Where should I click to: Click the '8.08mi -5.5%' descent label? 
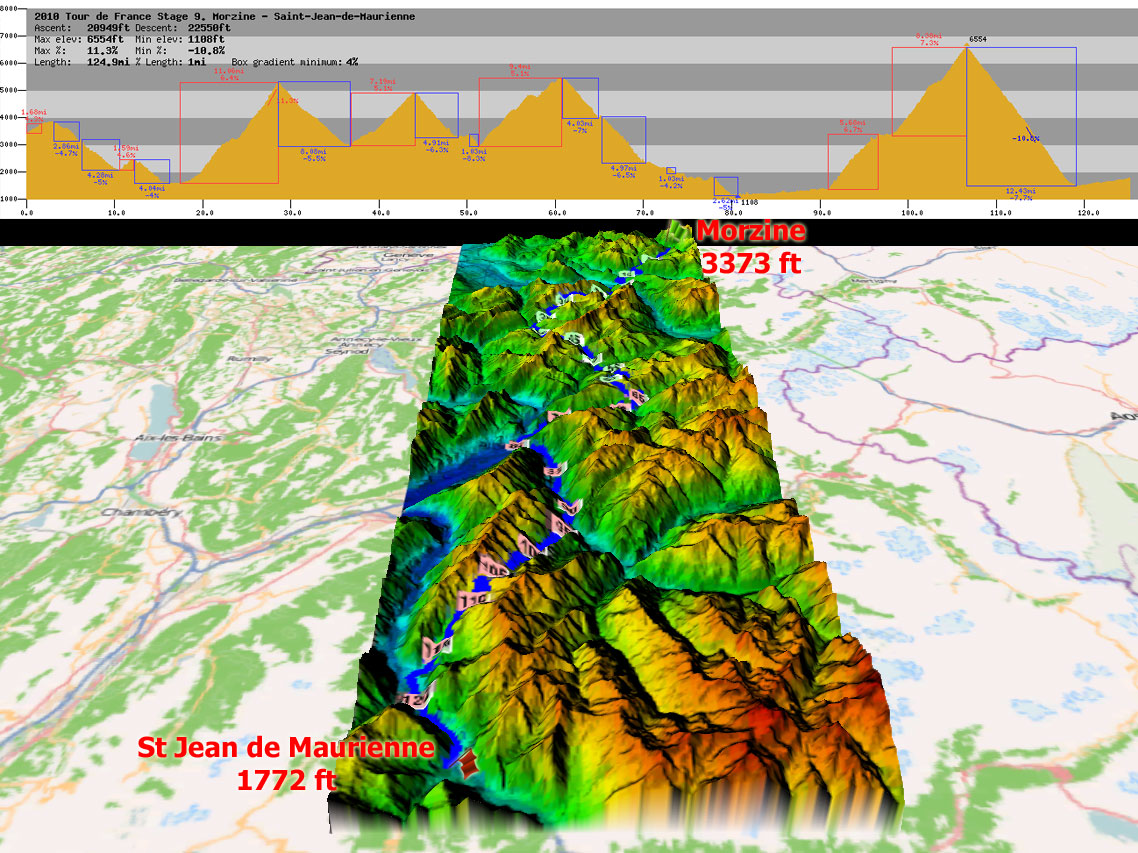point(314,155)
